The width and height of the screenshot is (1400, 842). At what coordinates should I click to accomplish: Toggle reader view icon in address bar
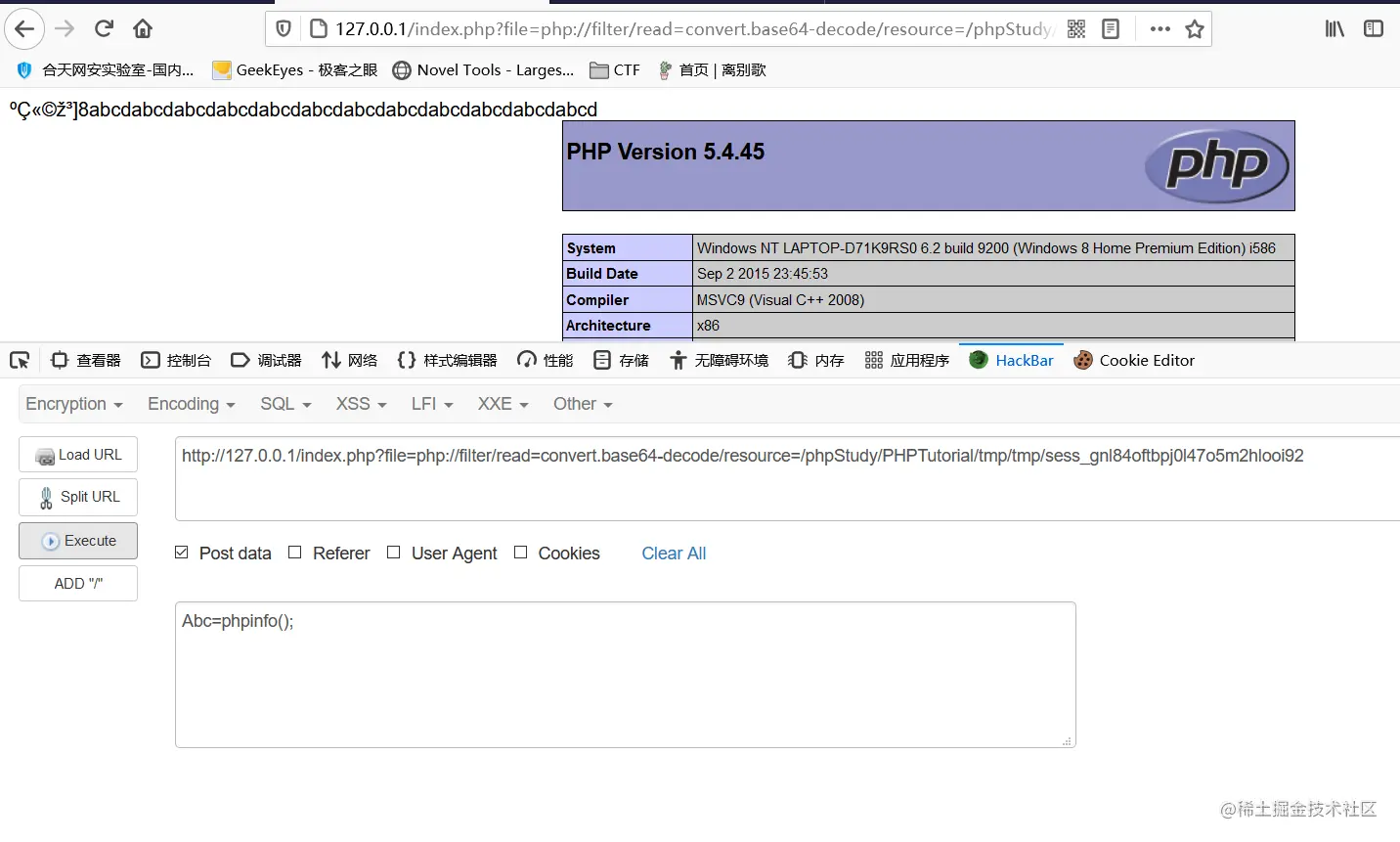point(1111,29)
